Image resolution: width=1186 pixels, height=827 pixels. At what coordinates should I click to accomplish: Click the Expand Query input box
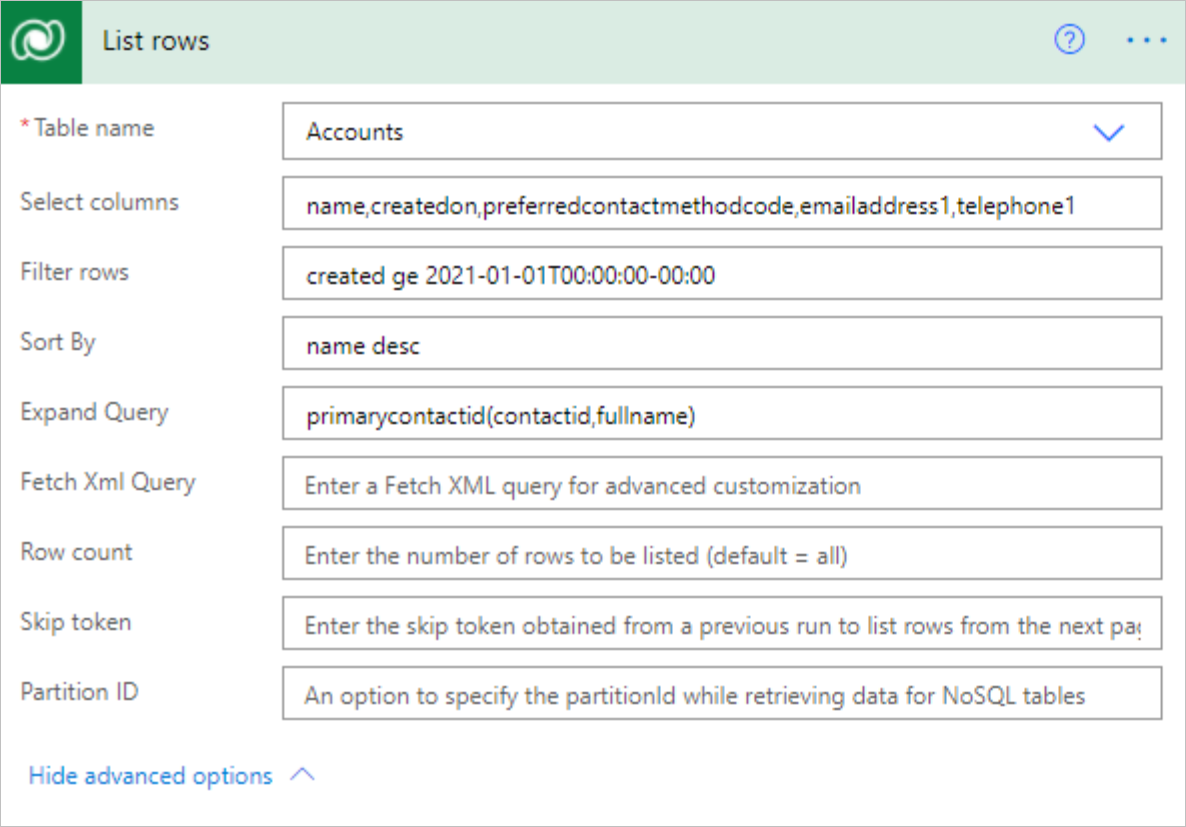722,413
